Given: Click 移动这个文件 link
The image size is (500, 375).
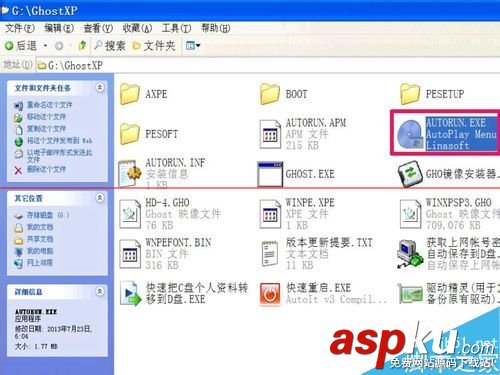Looking at the screenshot, I should (46, 117).
